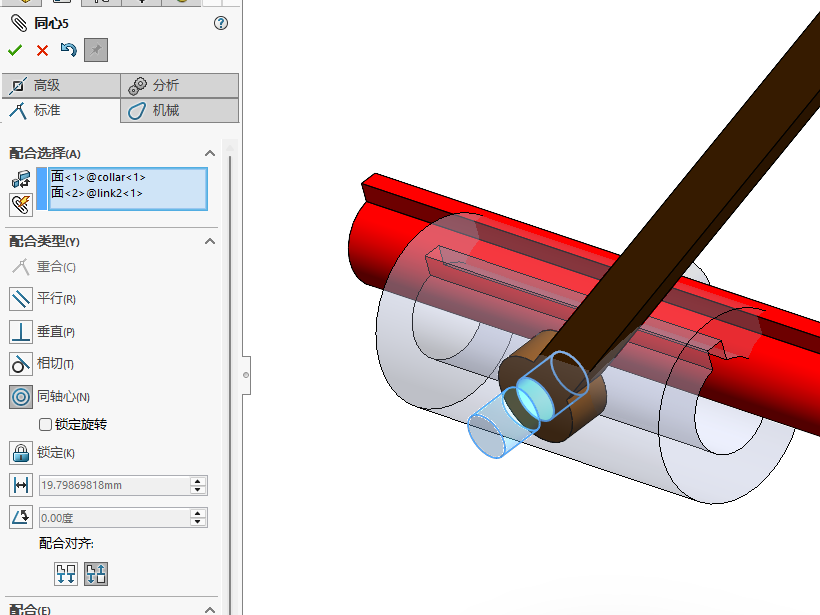Screen dimensions: 820x615
Task: Expand the 配合(E) section at the bottom
Action: [x=210, y=609]
